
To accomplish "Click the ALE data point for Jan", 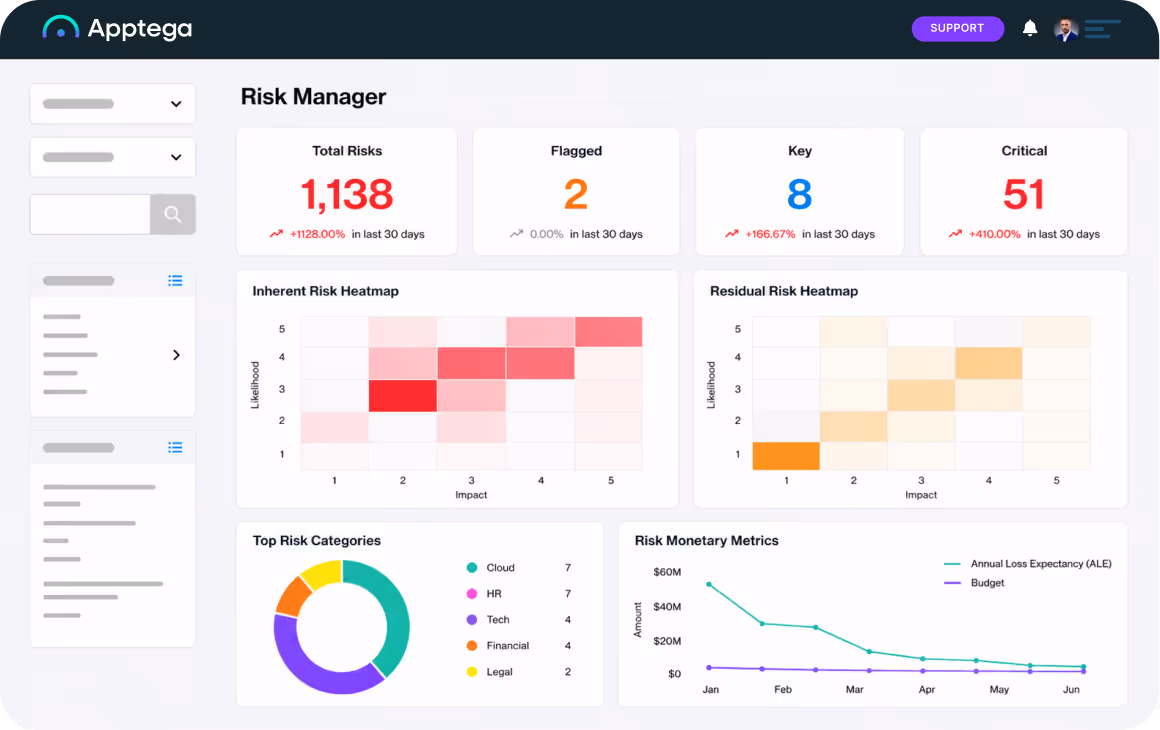I will click(709, 584).
